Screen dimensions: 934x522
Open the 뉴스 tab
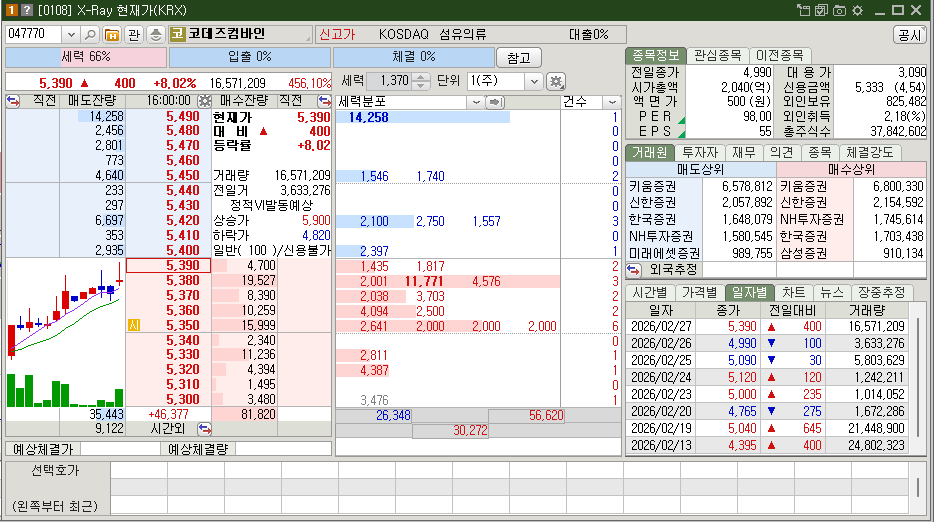832,293
